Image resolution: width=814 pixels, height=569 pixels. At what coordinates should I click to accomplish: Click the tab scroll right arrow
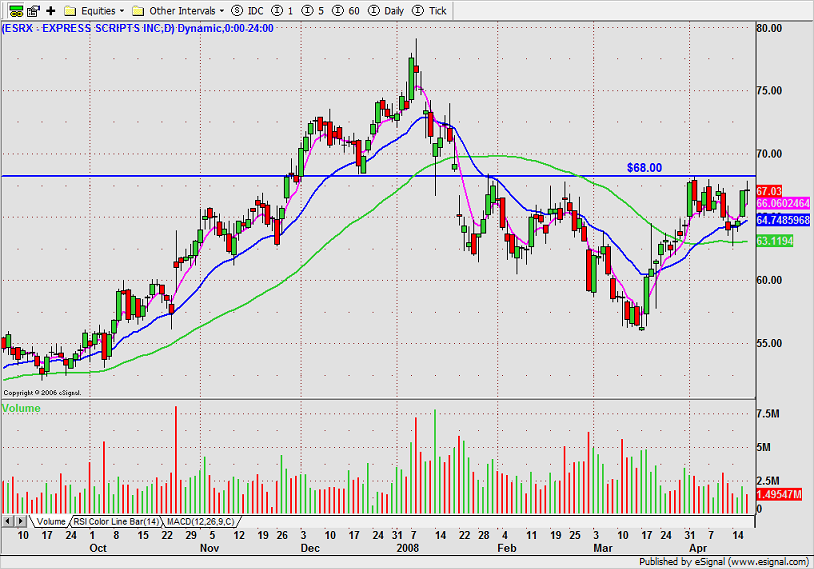[21, 521]
